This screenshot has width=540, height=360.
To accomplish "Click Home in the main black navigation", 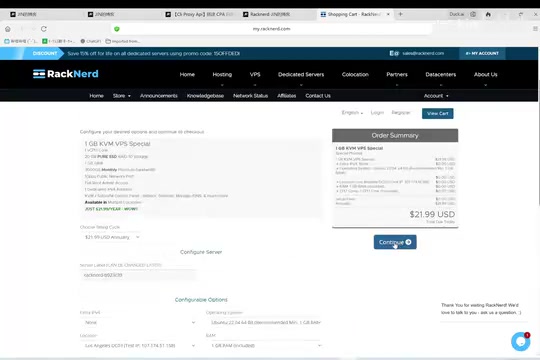I will (x=187, y=74).
